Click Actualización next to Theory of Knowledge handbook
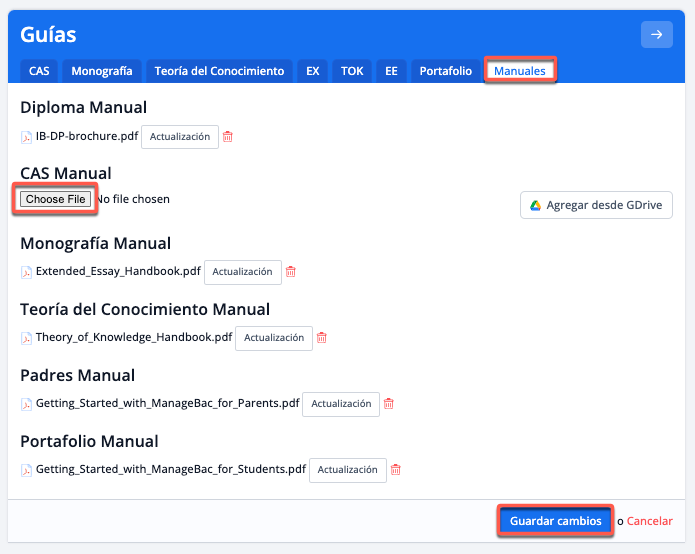Image resolution: width=695 pixels, height=554 pixels. (x=274, y=338)
